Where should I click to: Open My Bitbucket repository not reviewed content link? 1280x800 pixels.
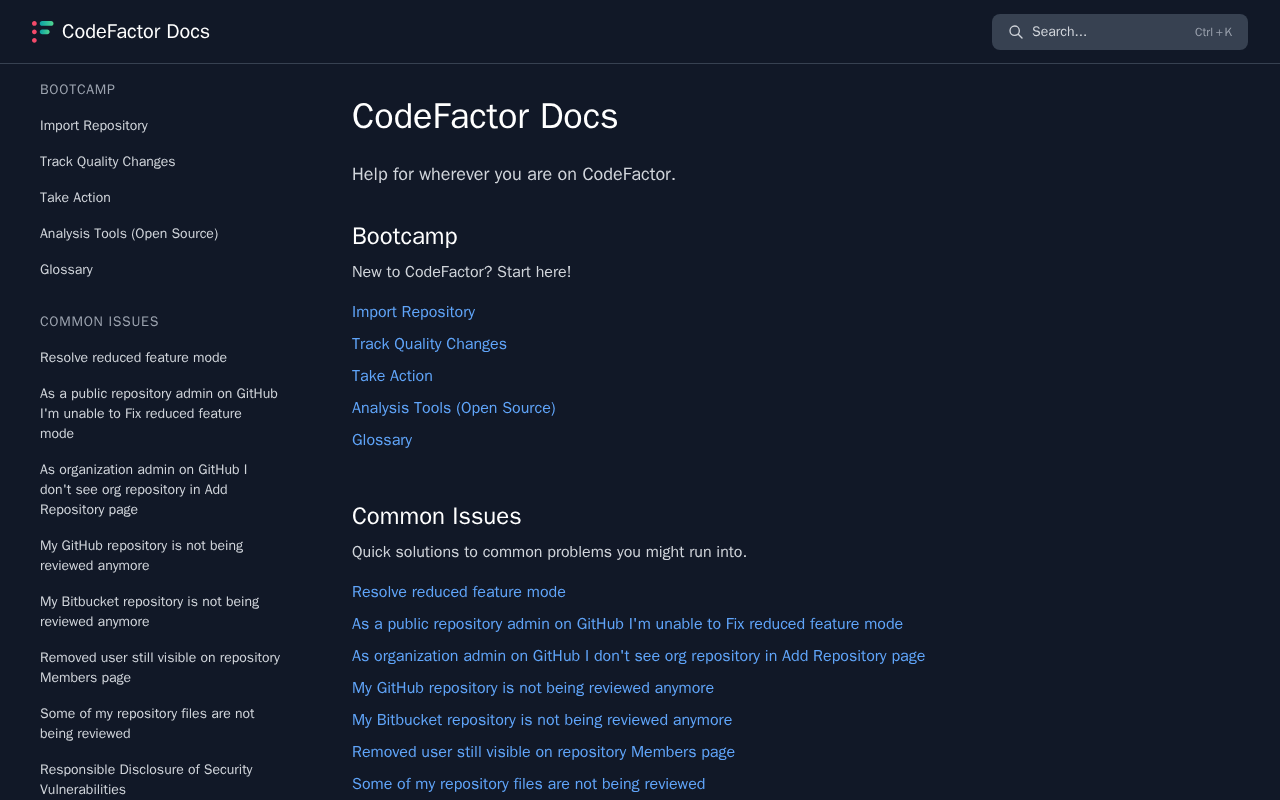click(542, 720)
